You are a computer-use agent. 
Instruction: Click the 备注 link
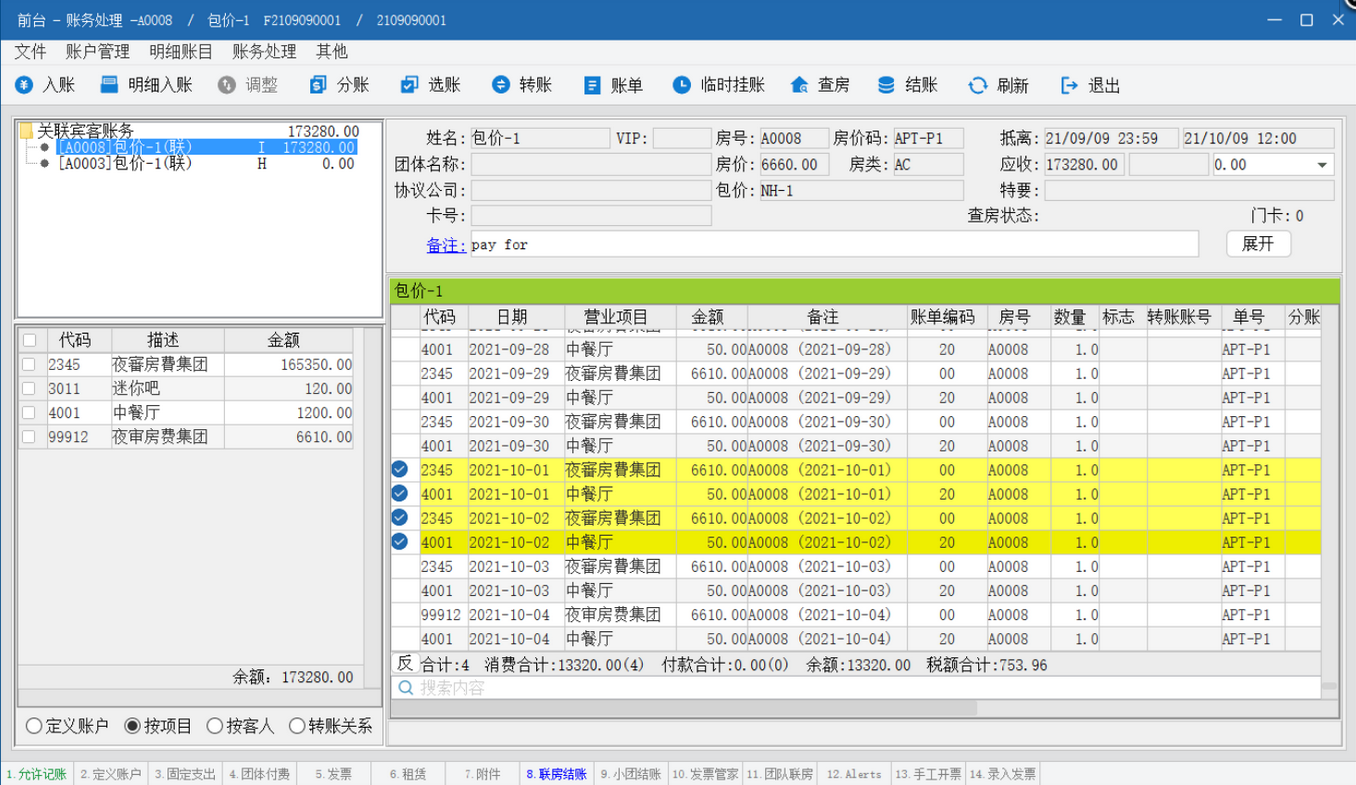pos(446,245)
